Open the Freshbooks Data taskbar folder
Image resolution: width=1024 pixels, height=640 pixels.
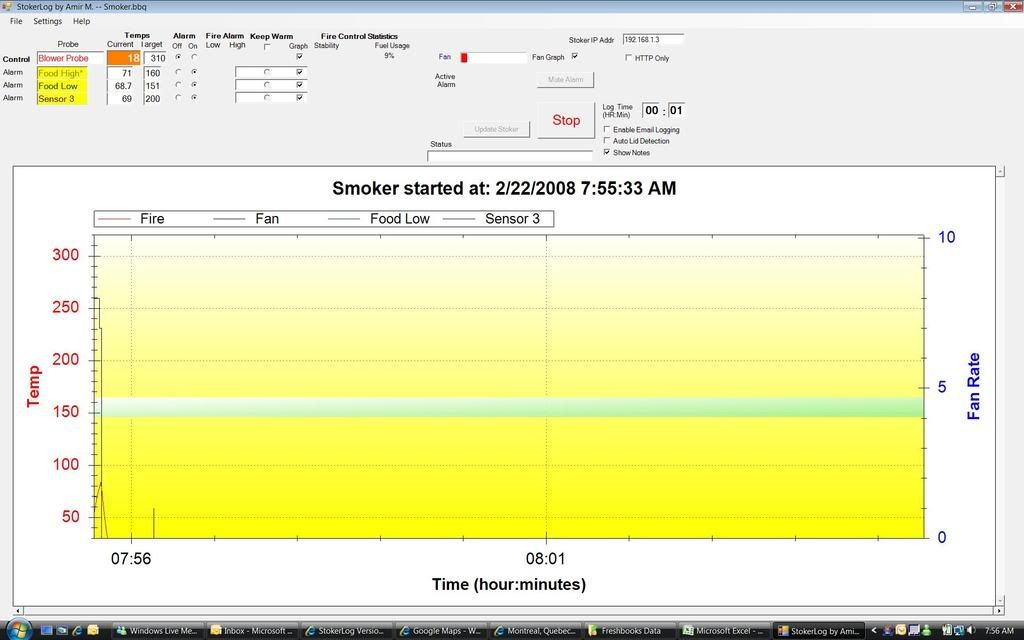(632, 631)
